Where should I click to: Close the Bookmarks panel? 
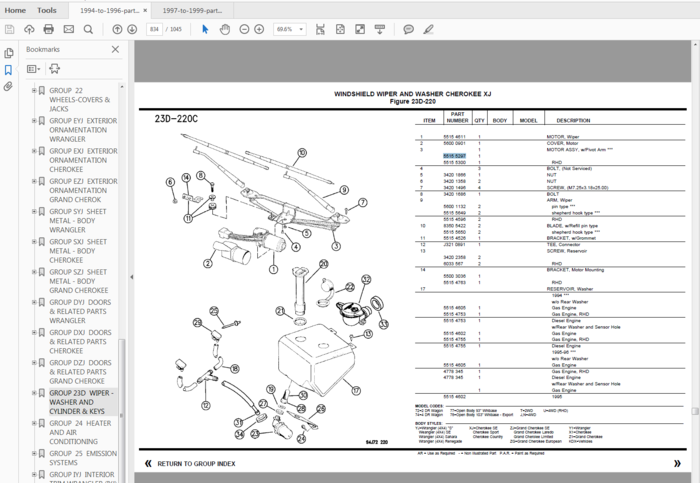click(115, 49)
